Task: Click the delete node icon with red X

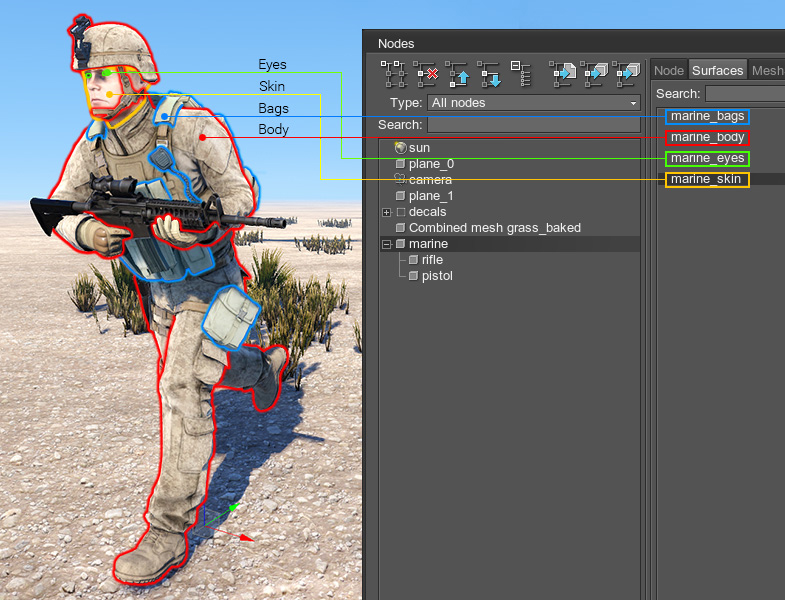Action: click(427, 72)
